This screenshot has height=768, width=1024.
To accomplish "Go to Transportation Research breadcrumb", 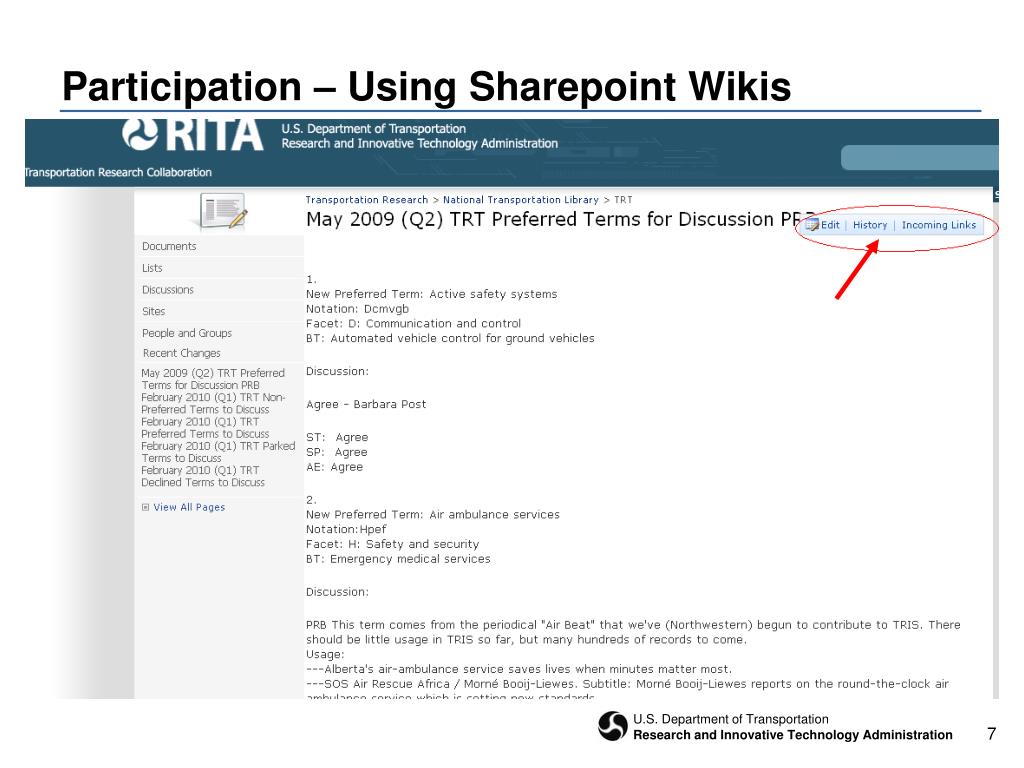I will (366, 200).
